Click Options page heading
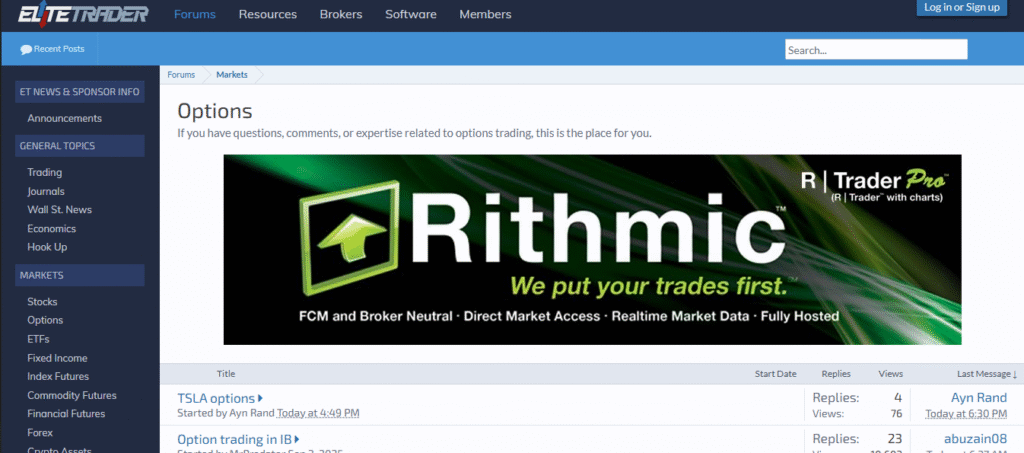This screenshot has height=453, width=1024. tap(215, 111)
